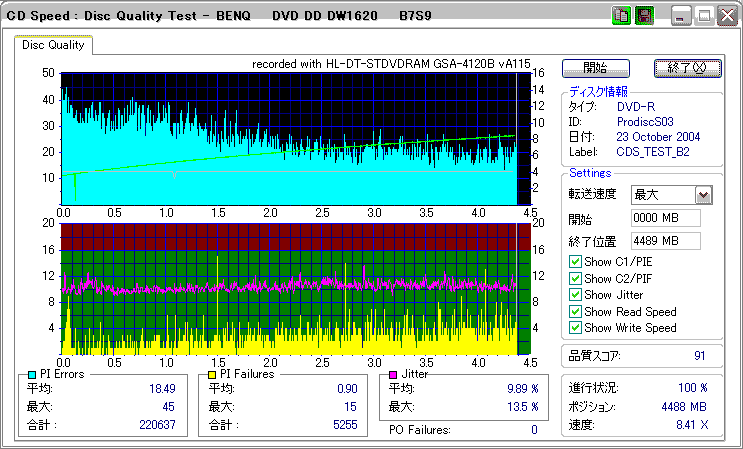Open the 転送速度 speed dropdown
Viewport: 743px width, 449px height.
pos(703,194)
